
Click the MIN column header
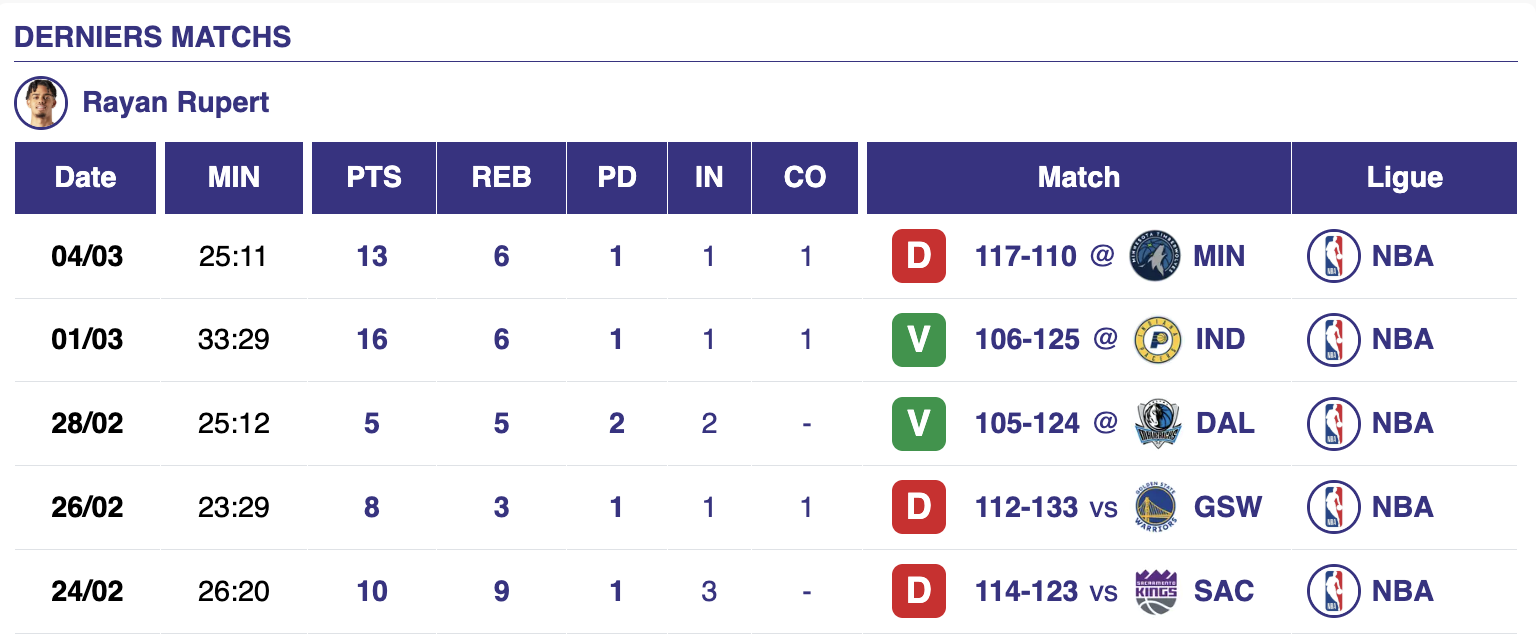[x=234, y=178]
